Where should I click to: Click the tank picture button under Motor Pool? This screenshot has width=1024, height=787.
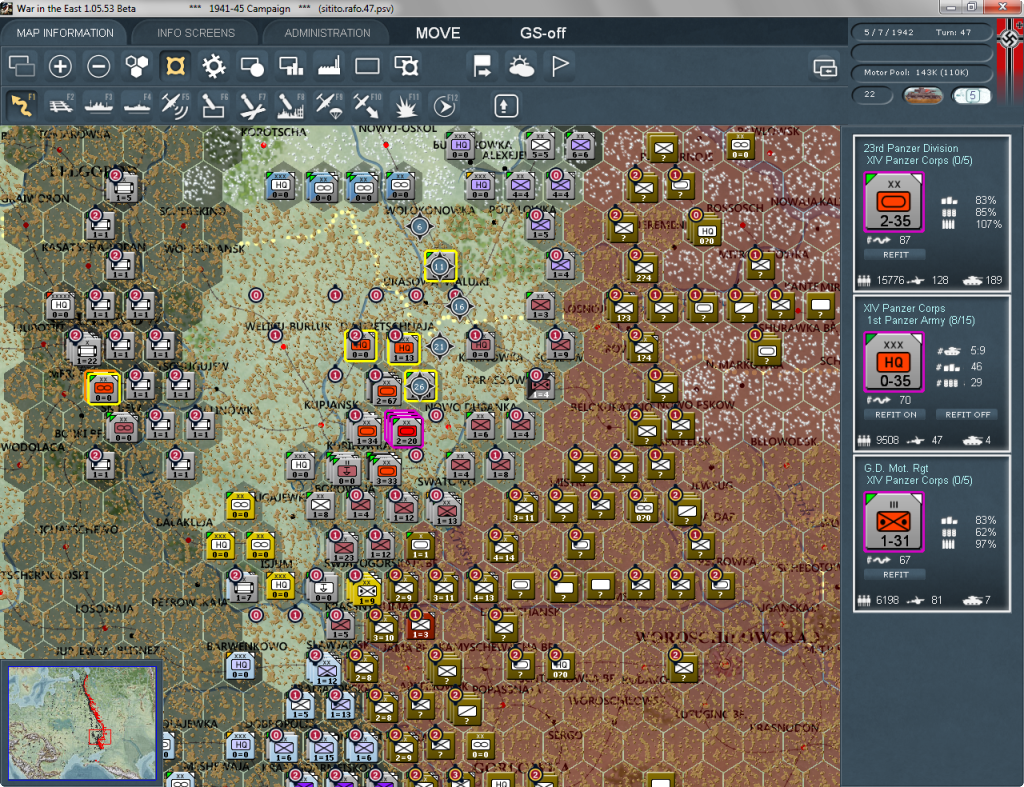922,95
